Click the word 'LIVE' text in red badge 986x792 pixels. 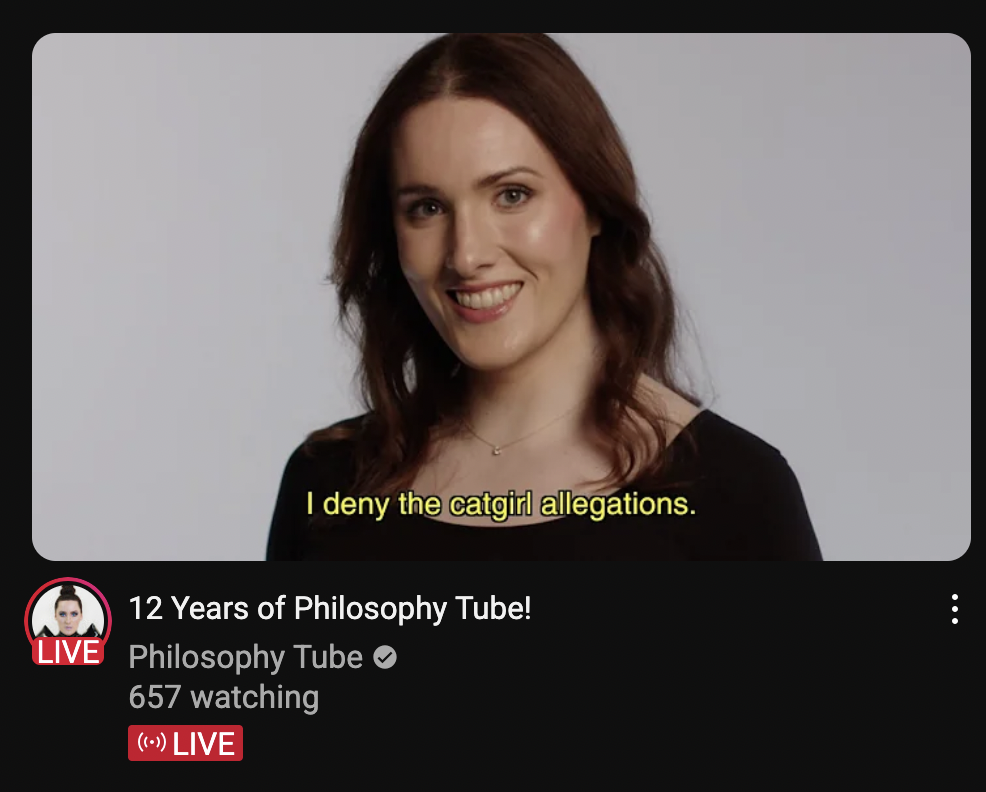203,744
